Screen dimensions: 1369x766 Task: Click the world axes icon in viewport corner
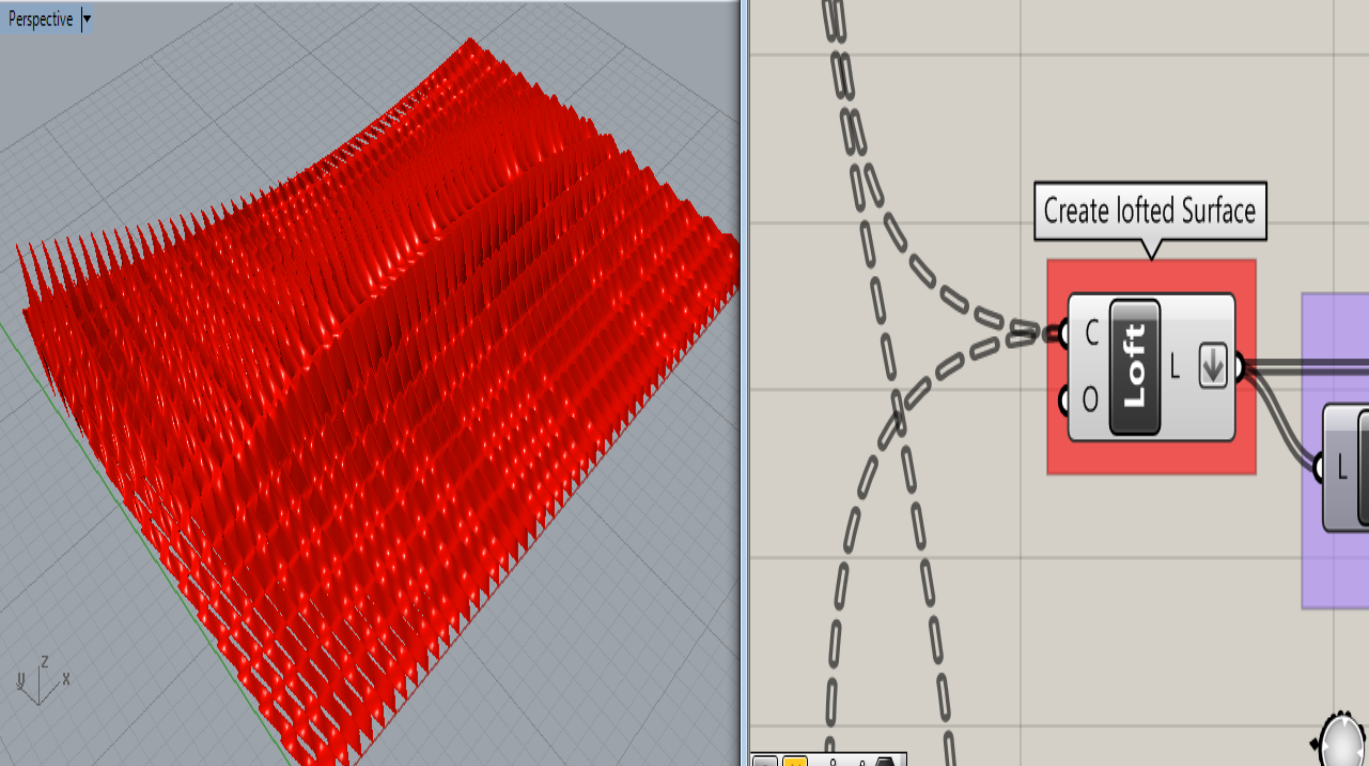[x=40, y=680]
